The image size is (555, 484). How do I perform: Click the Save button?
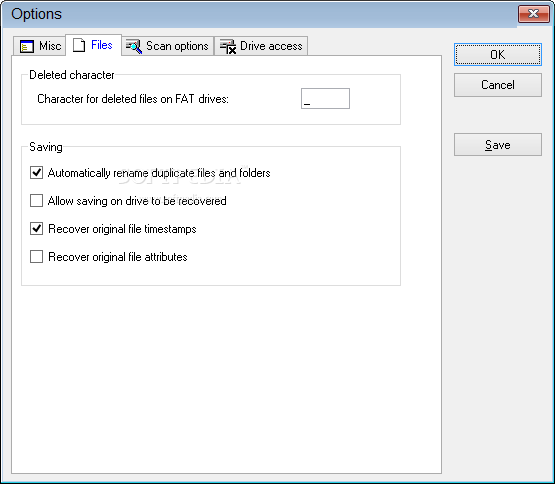498,144
